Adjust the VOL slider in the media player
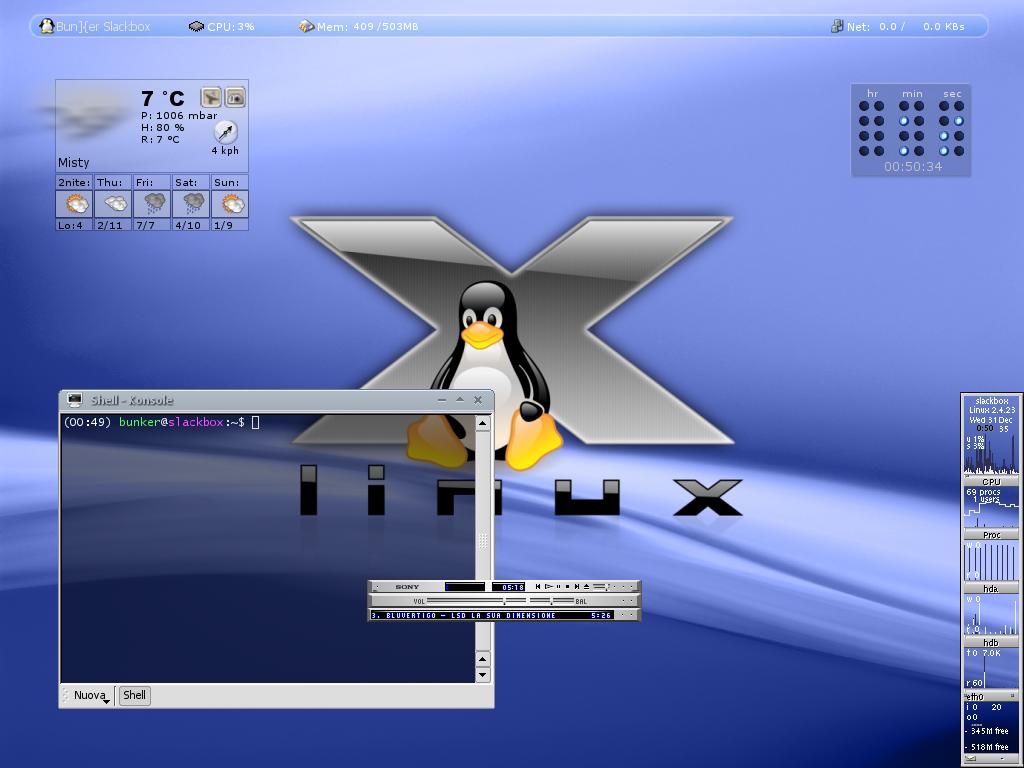1024x768 pixels. [x=476, y=600]
